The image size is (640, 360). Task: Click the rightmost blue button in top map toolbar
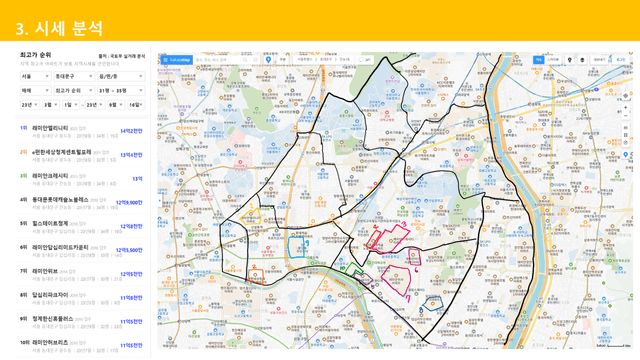pos(621,60)
